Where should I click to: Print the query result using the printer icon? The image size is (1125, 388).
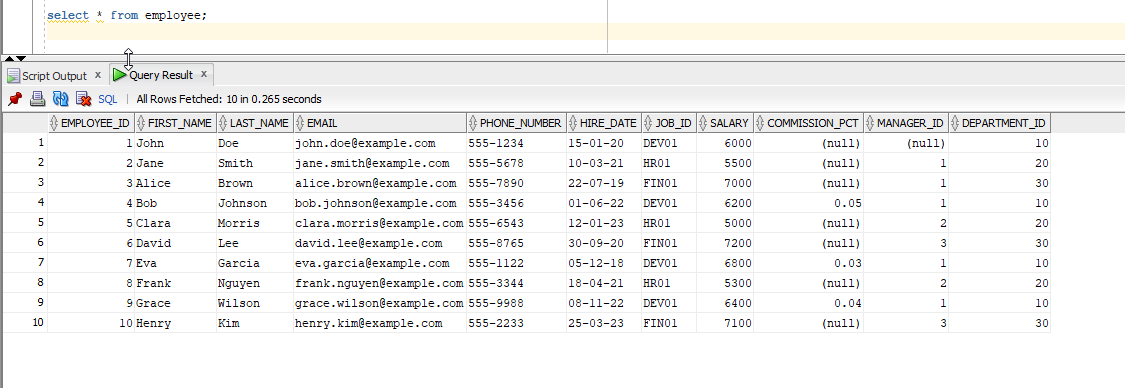[x=37, y=99]
